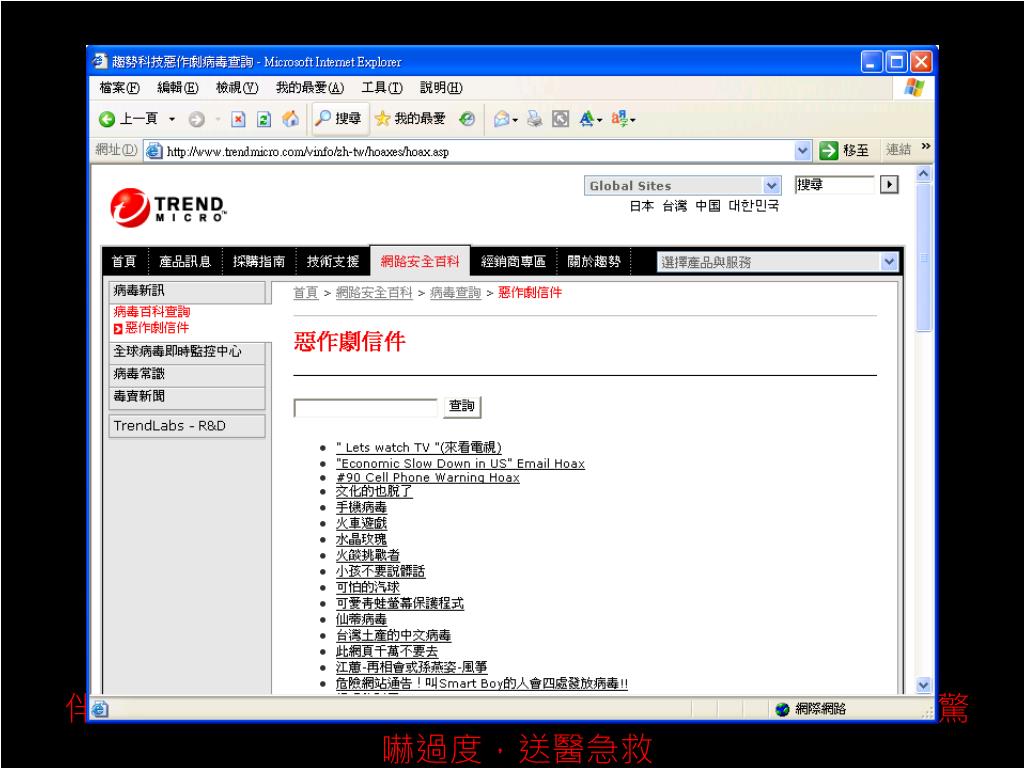Click 全球病毒即時監控中心 in sidebar
This screenshot has width=1024, height=768.
[187, 352]
